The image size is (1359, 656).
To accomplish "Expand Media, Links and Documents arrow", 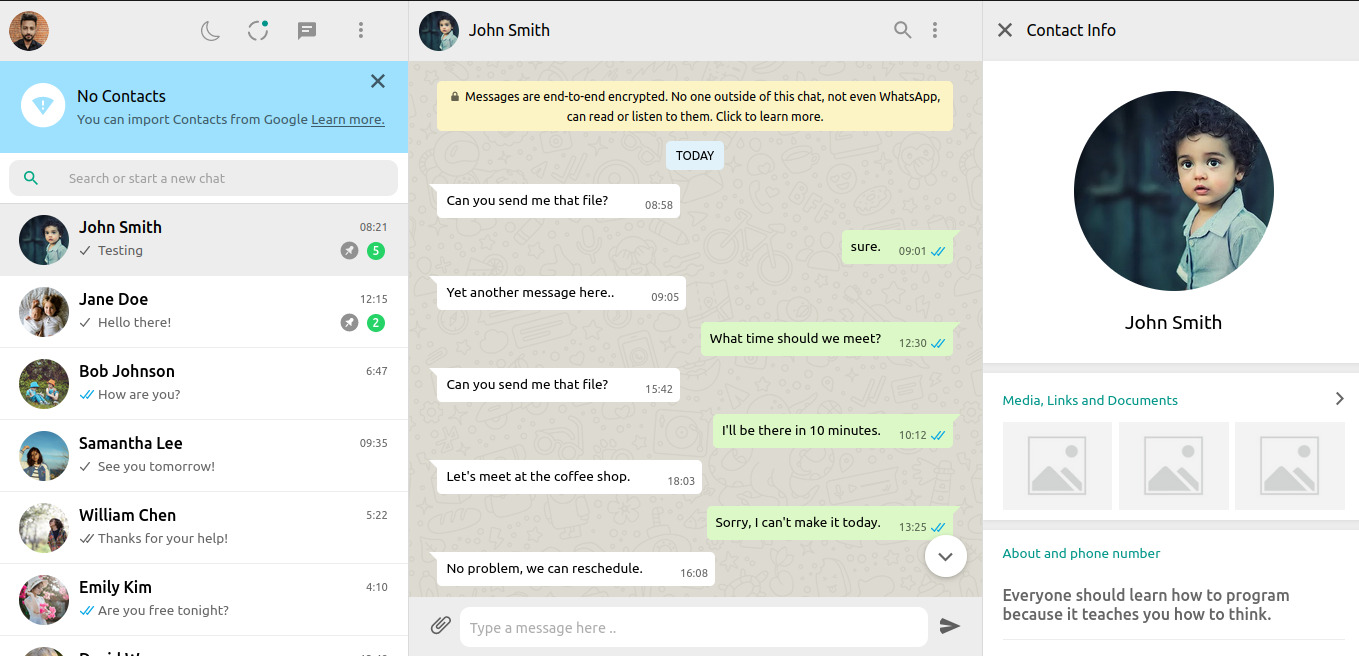I will click(1339, 399).
